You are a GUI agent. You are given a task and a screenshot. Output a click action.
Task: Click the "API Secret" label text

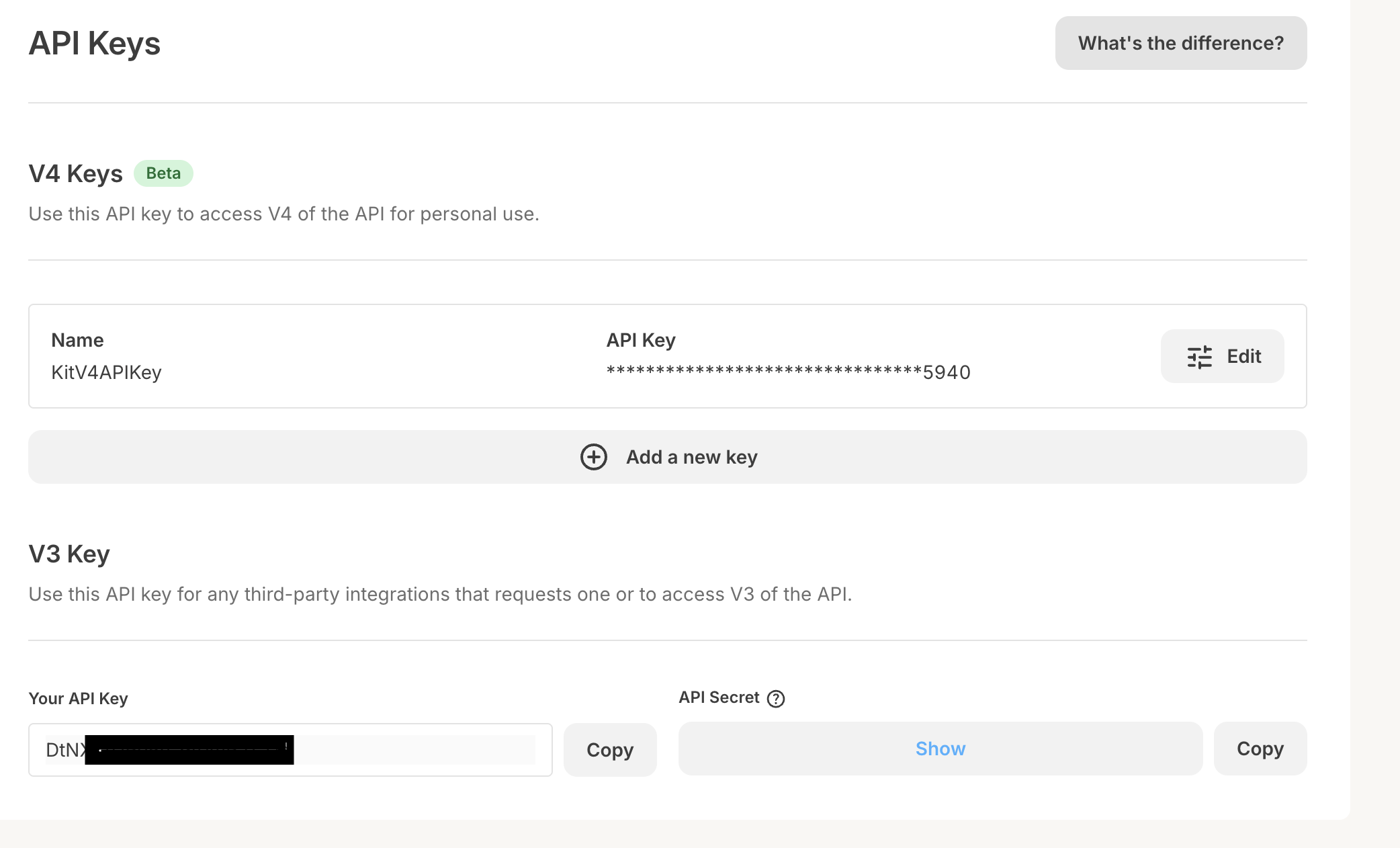(719, 697)
